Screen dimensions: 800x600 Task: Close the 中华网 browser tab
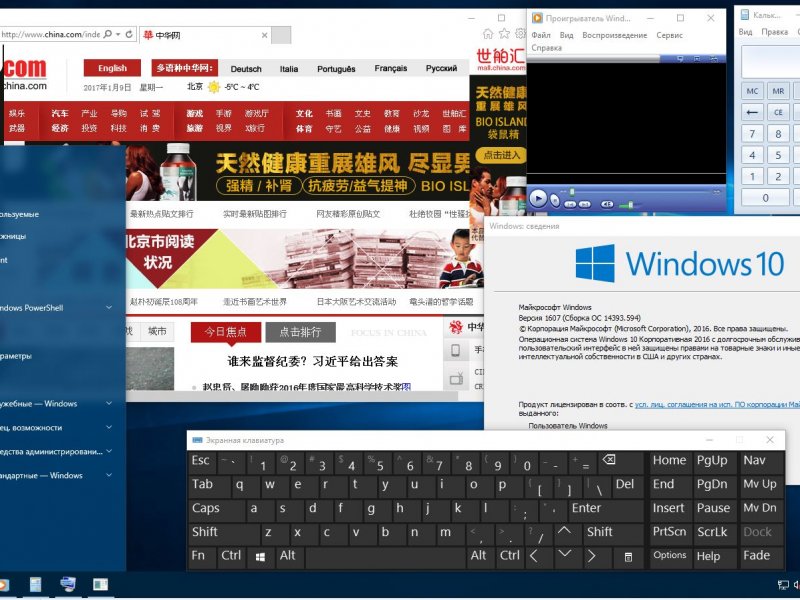tap(264, 35)
